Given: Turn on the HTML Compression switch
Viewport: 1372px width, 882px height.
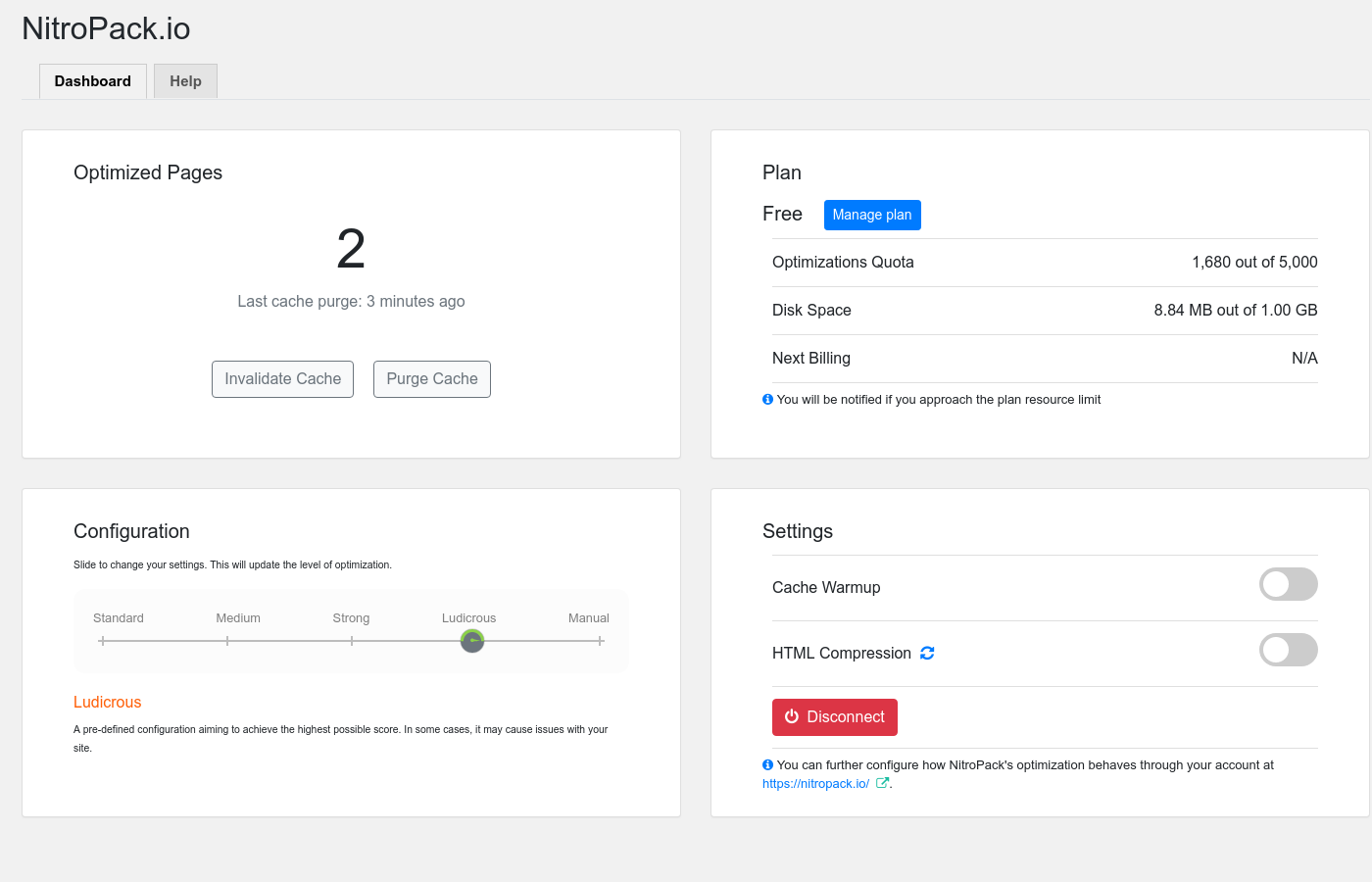Looking at the screenshot, I should click(x=1288, y=650).
